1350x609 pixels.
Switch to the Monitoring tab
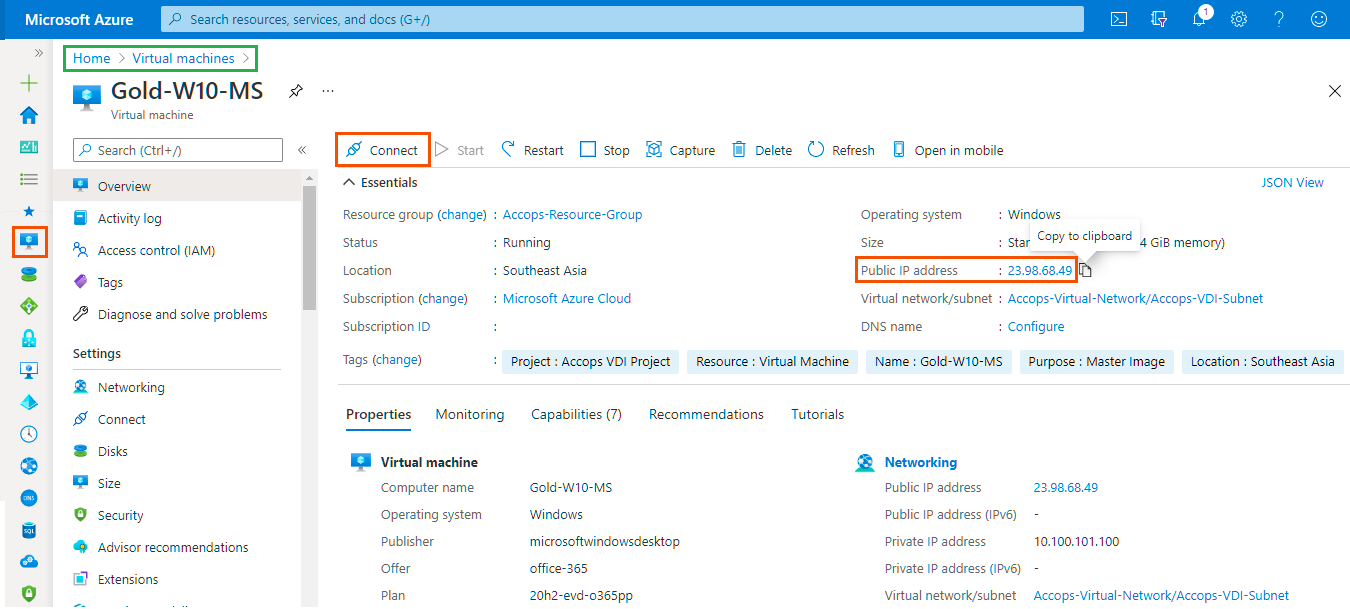470,414
